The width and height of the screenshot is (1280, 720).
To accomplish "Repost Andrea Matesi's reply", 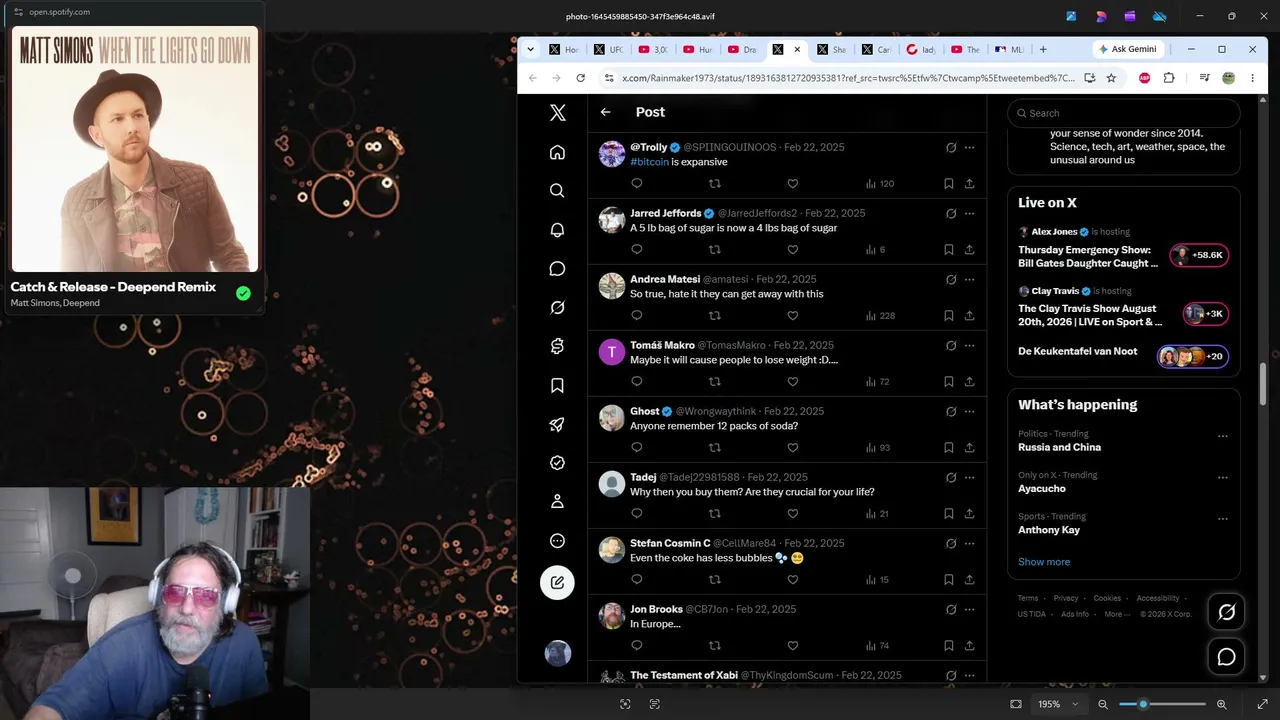I will (x=714, y=316).
